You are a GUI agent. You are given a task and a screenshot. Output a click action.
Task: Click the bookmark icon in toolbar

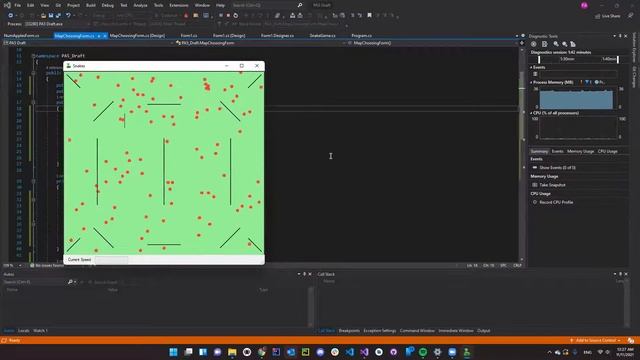tap(369, 16)
